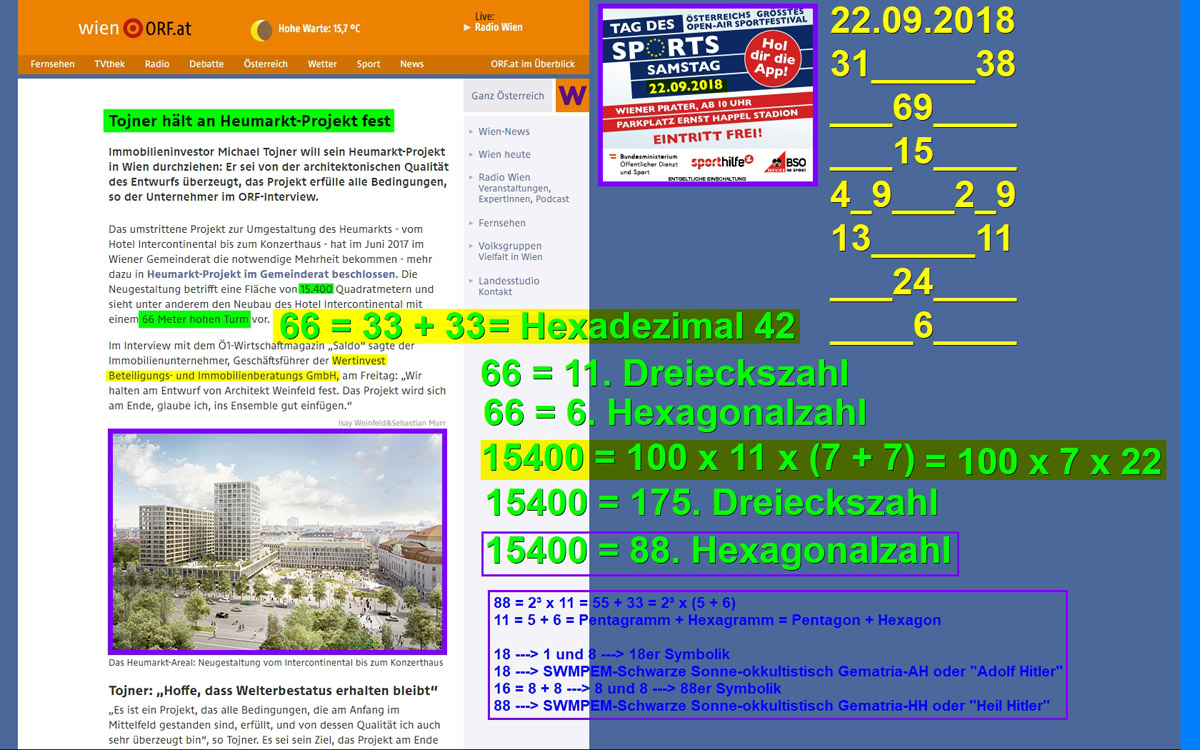Open News navigation item

point(412,64)
